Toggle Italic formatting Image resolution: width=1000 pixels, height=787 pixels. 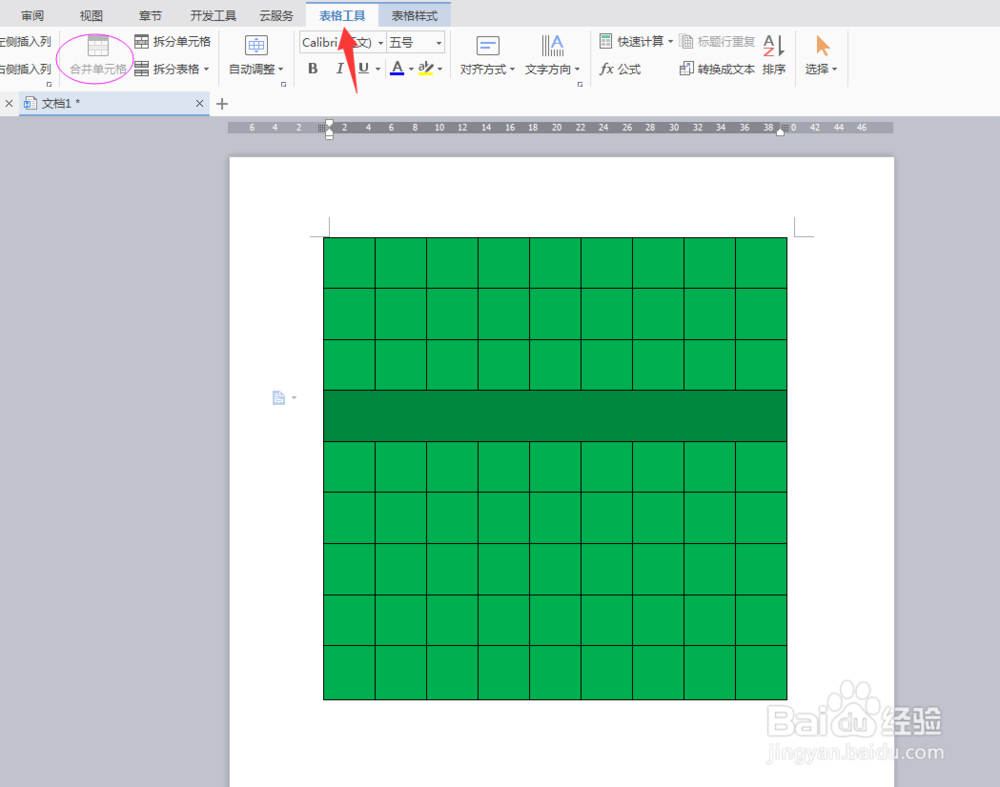[339, 68]
